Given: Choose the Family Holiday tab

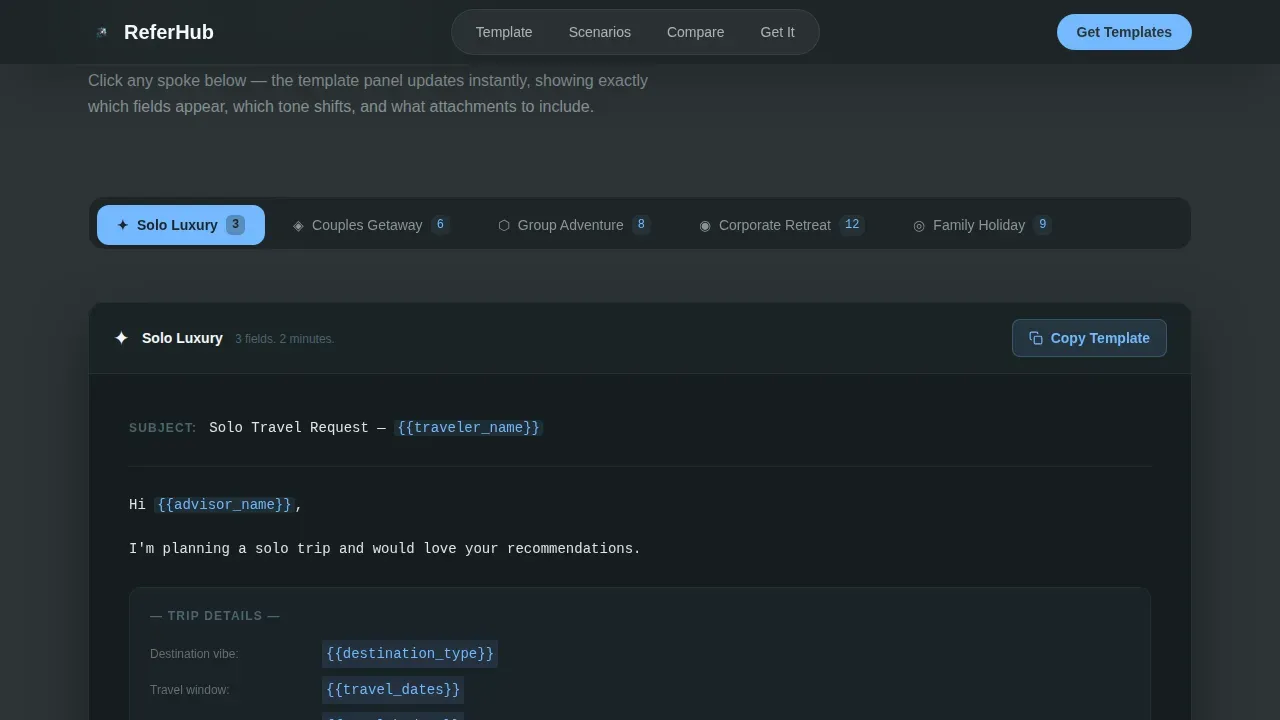Looking at the screenshot, I should pos(982,225).
